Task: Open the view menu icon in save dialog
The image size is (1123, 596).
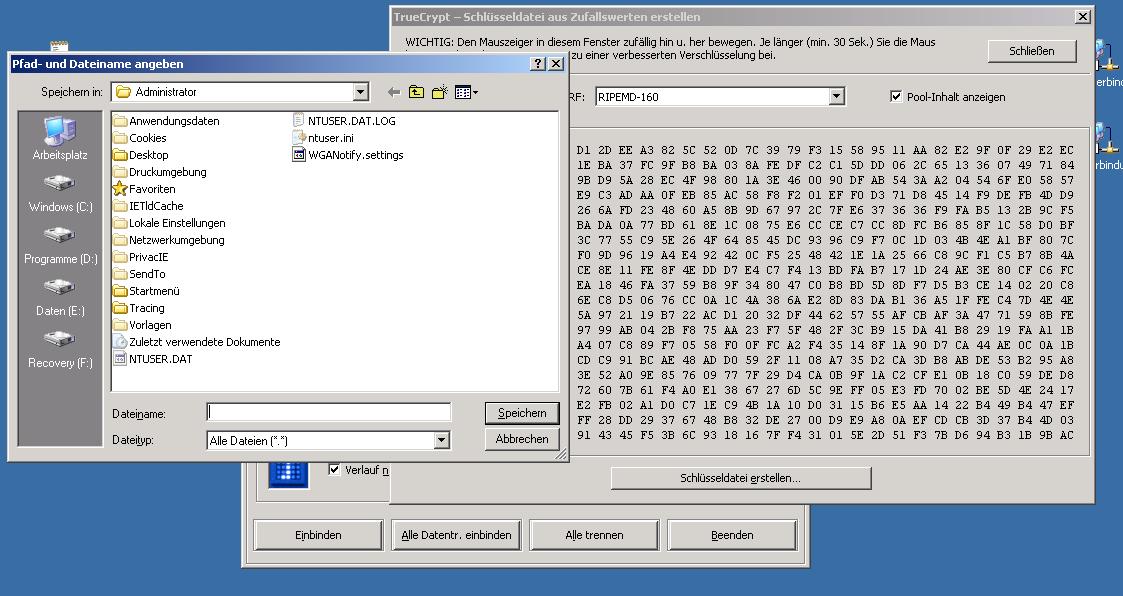Action: [x=466, y=92]
